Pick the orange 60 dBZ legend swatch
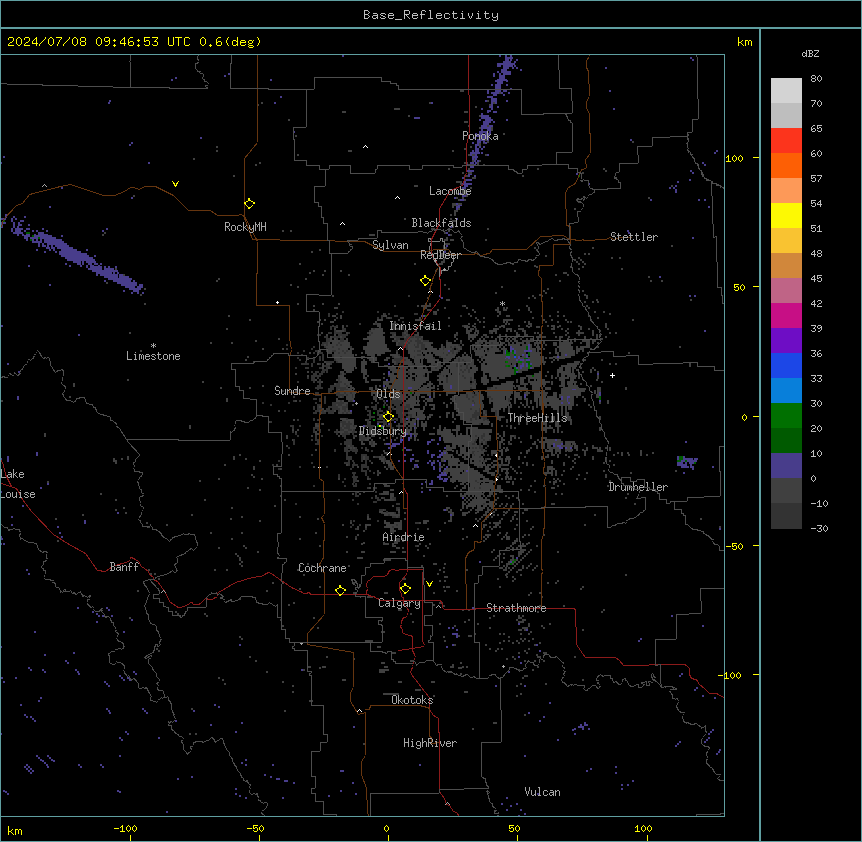 (786, 165)
